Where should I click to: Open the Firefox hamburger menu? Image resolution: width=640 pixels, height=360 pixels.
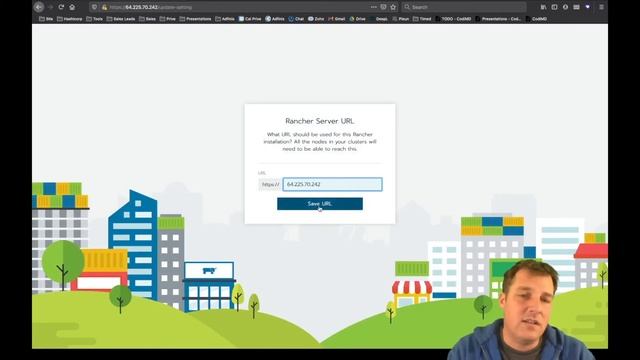(x=601, y=7)
